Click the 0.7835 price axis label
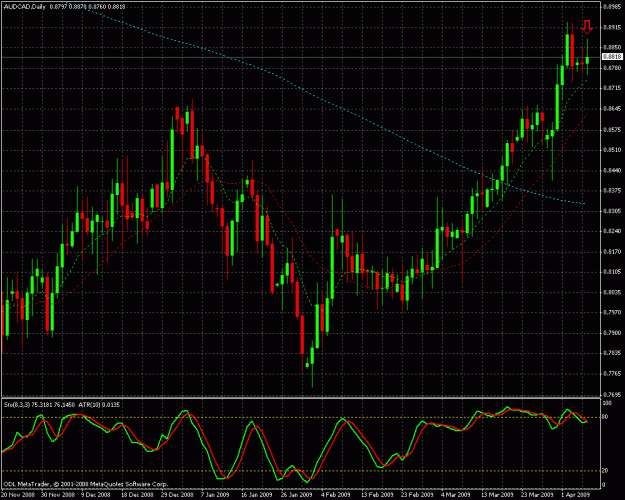The width and height of the screenshot is (625, 500). coord(613,353)
